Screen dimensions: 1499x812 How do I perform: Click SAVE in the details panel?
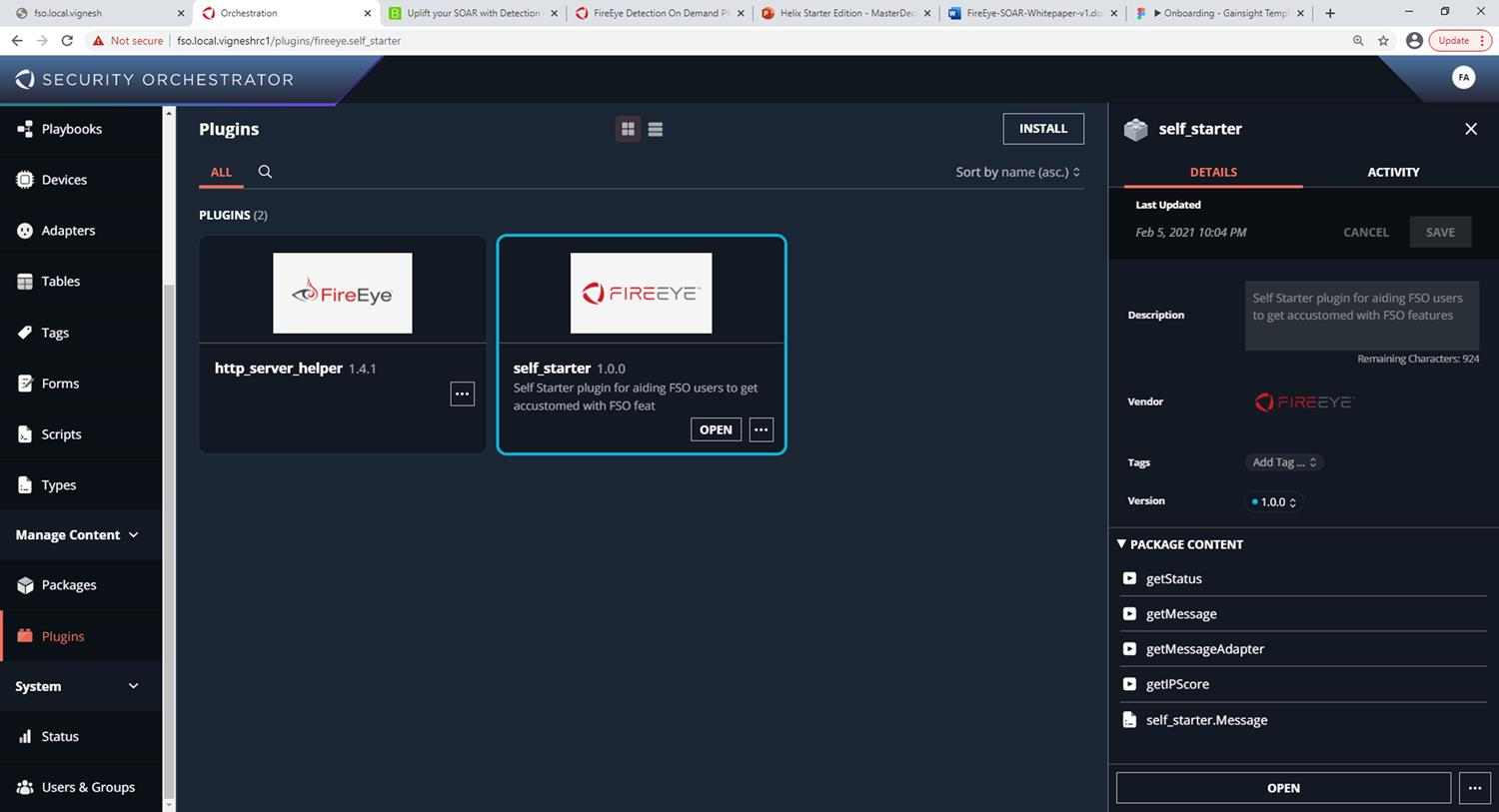1440,232
